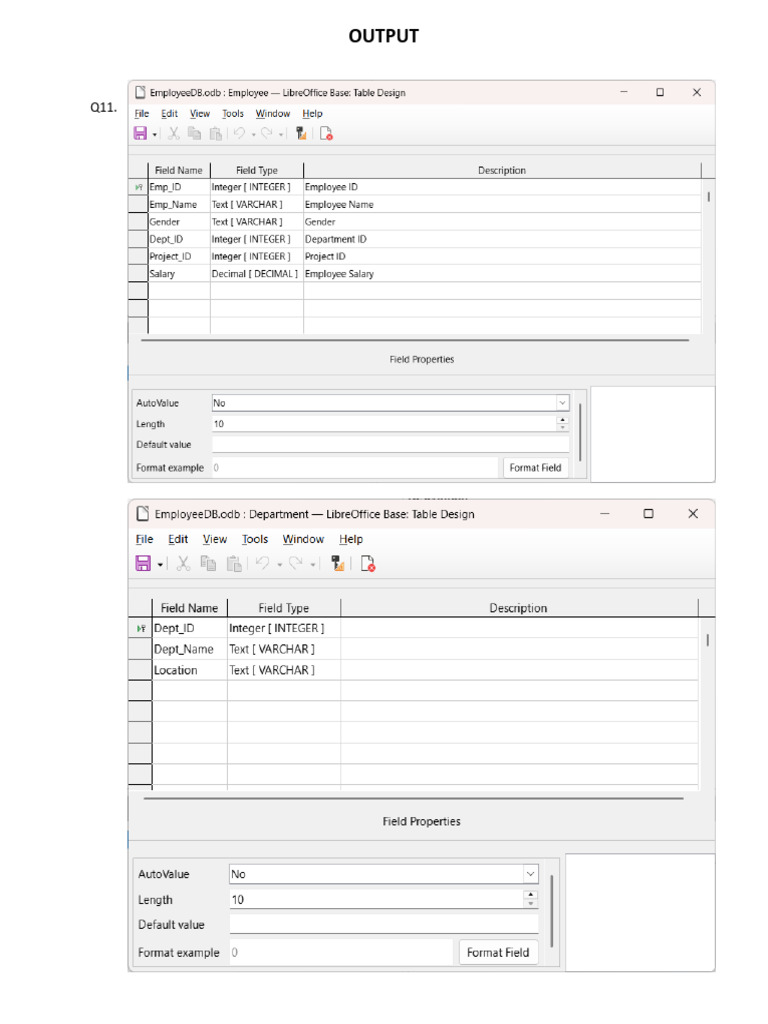The width and height of the screenshot is (768, 1024).
Task: Select the Emp_ID row via its primary key marker
Action: [x=138, y=187]
